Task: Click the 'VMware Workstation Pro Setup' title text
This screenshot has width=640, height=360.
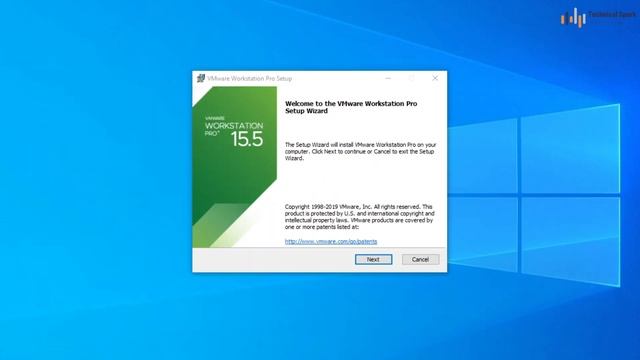Action: (249, 78)
